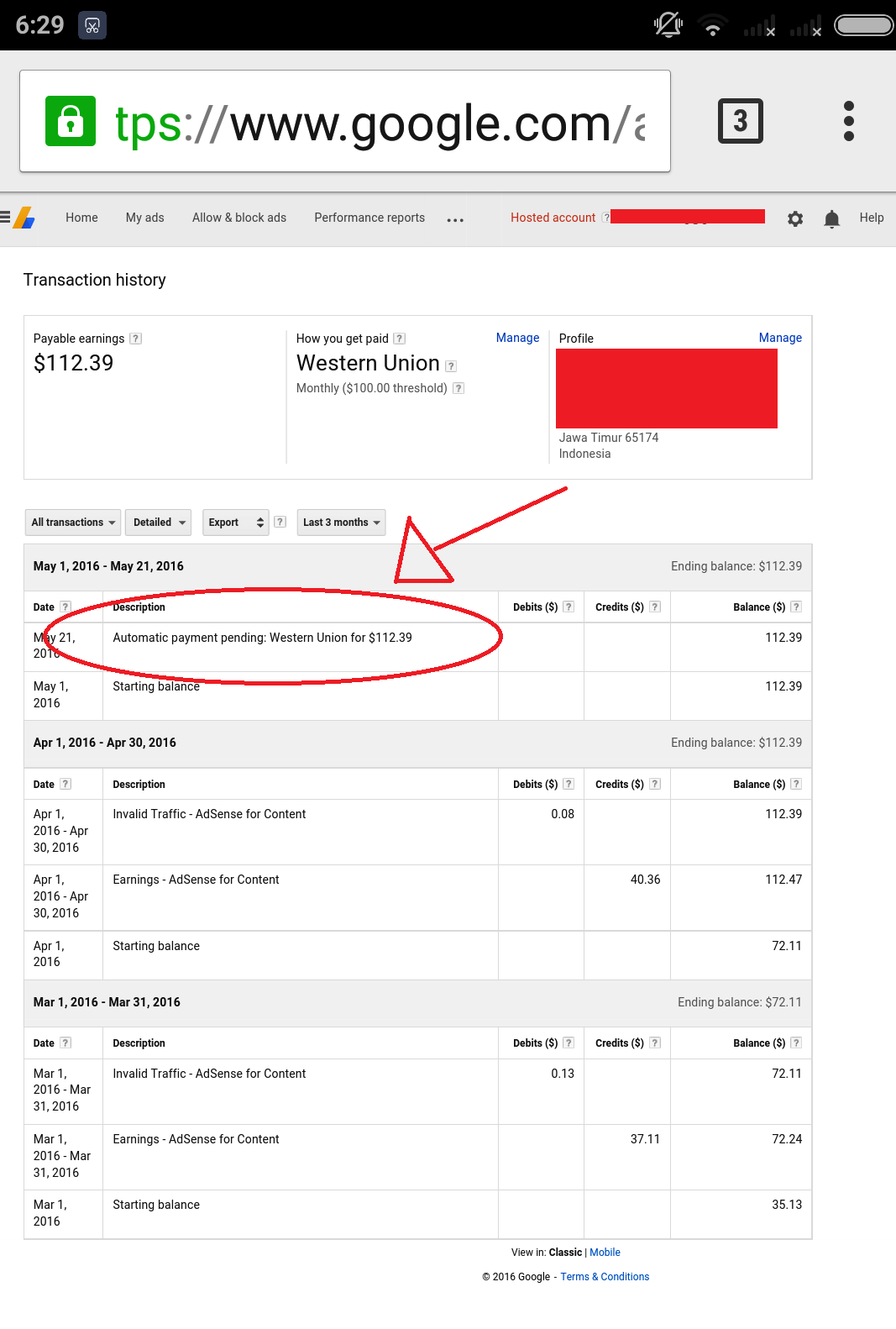Select March Invalid Traffic row
Viewport: 896px width, 1329px height.
tap(417, 1091)
